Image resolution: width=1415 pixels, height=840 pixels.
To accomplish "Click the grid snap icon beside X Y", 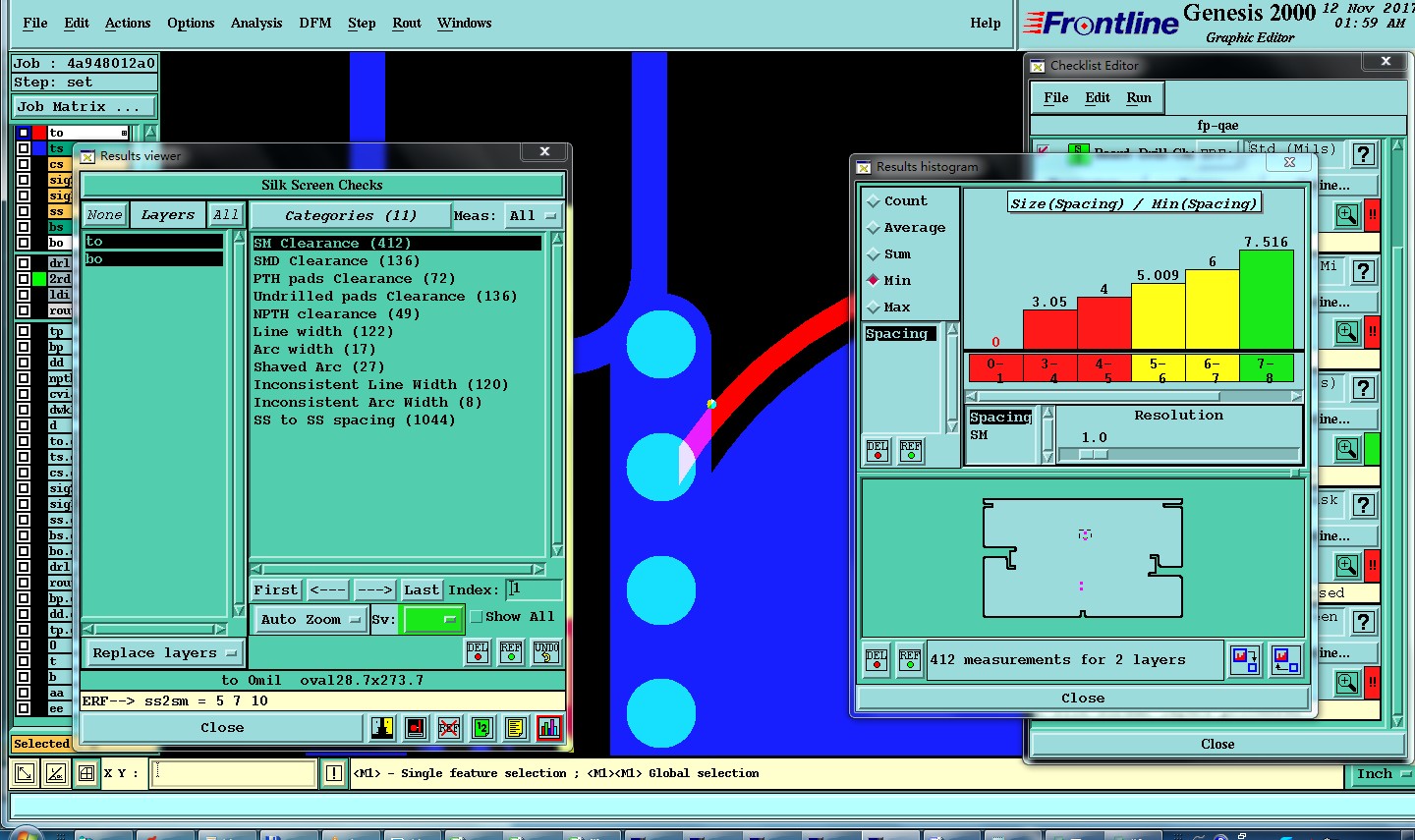I will 86,773.
